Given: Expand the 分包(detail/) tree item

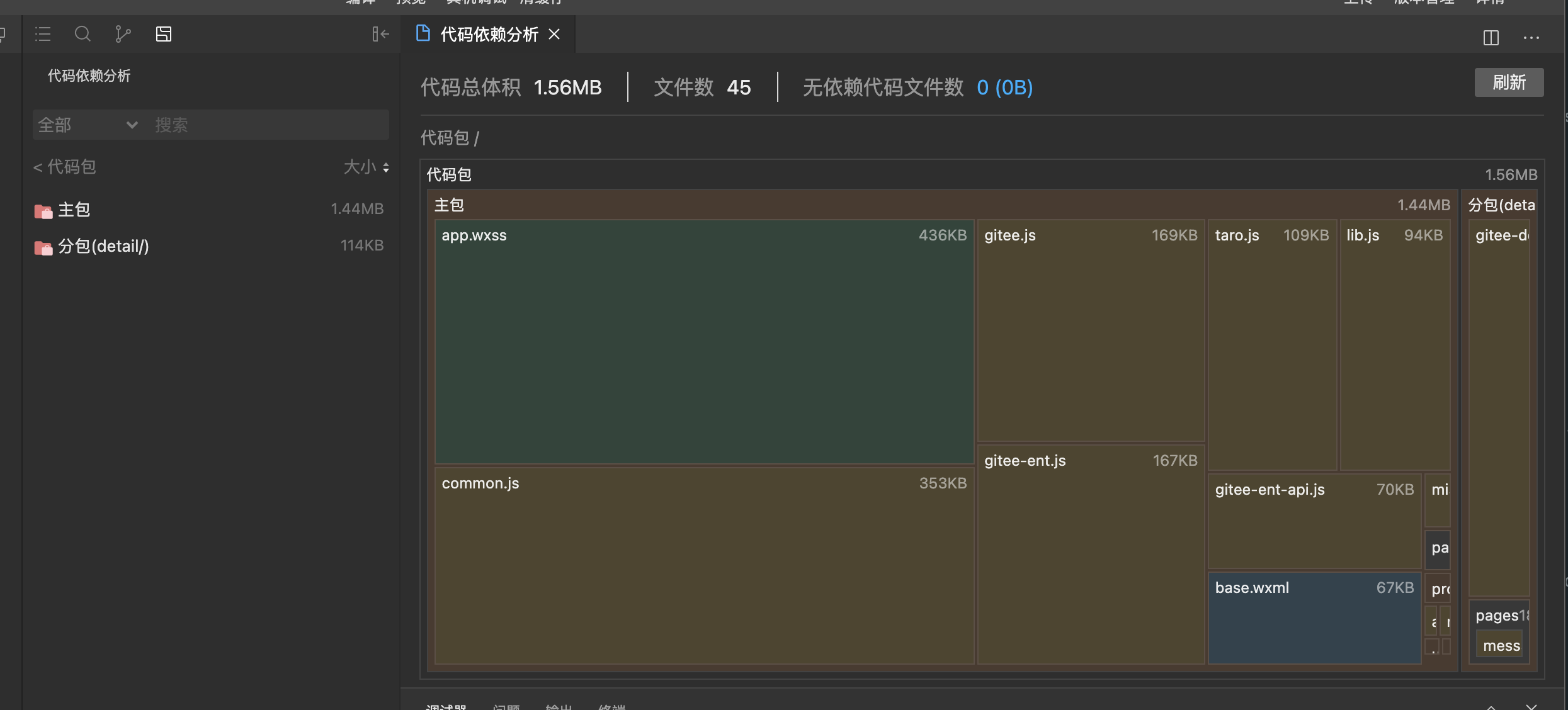Looking at the screenshot, I should click(x=104, y=246).
